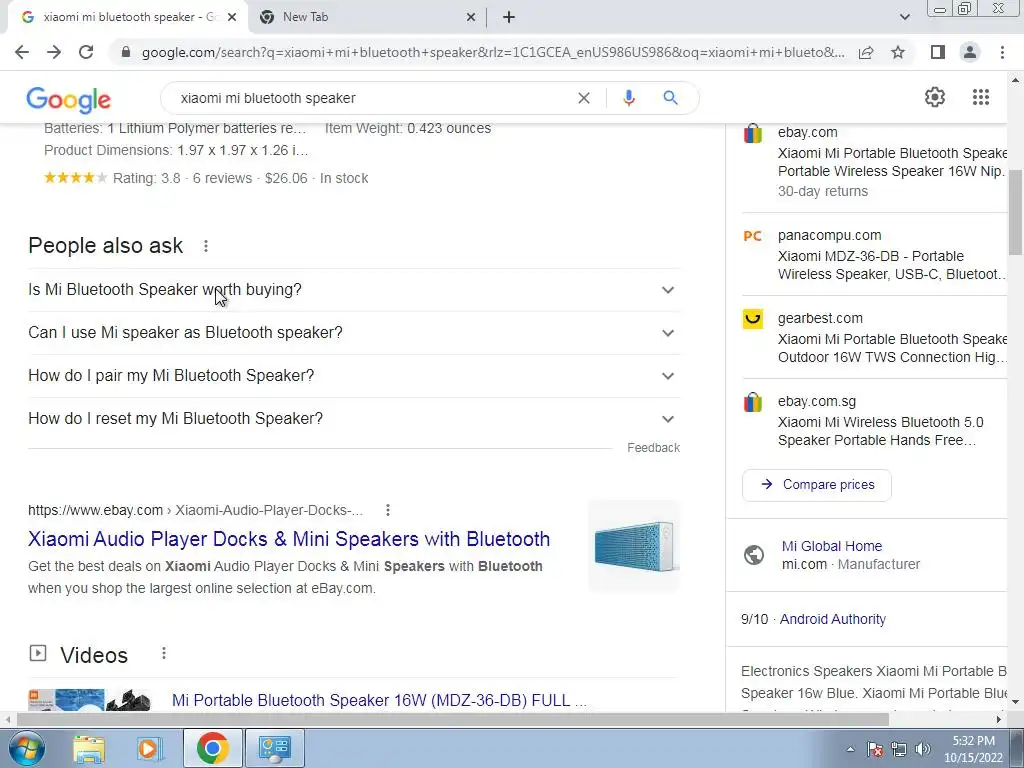Click the taskbar clock showing 5:32 PM
This screenshot has height=768, width=1024.
pyautogui.click(x=973, y=749)
